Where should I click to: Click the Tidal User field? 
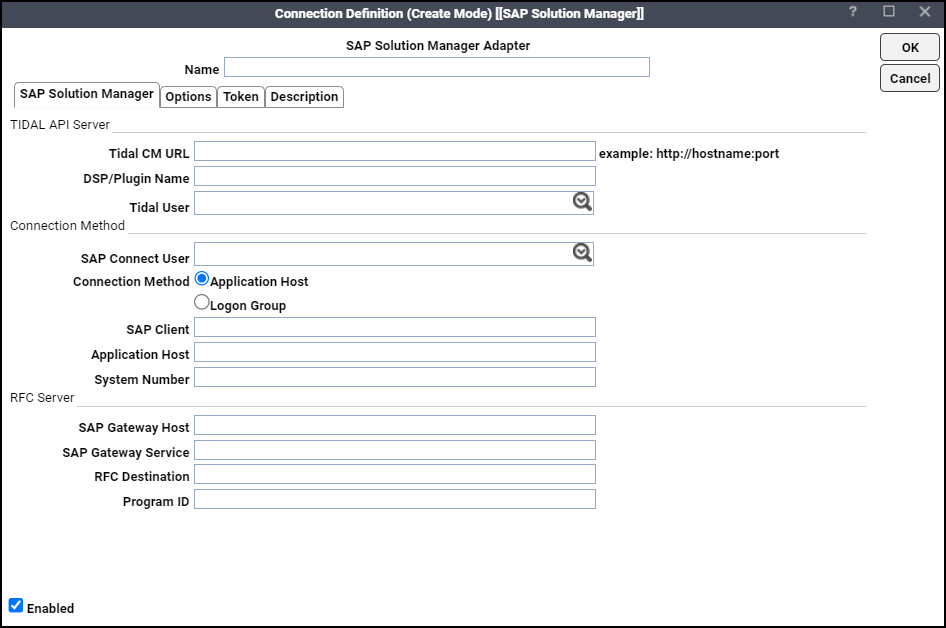[x=394, y=203]
